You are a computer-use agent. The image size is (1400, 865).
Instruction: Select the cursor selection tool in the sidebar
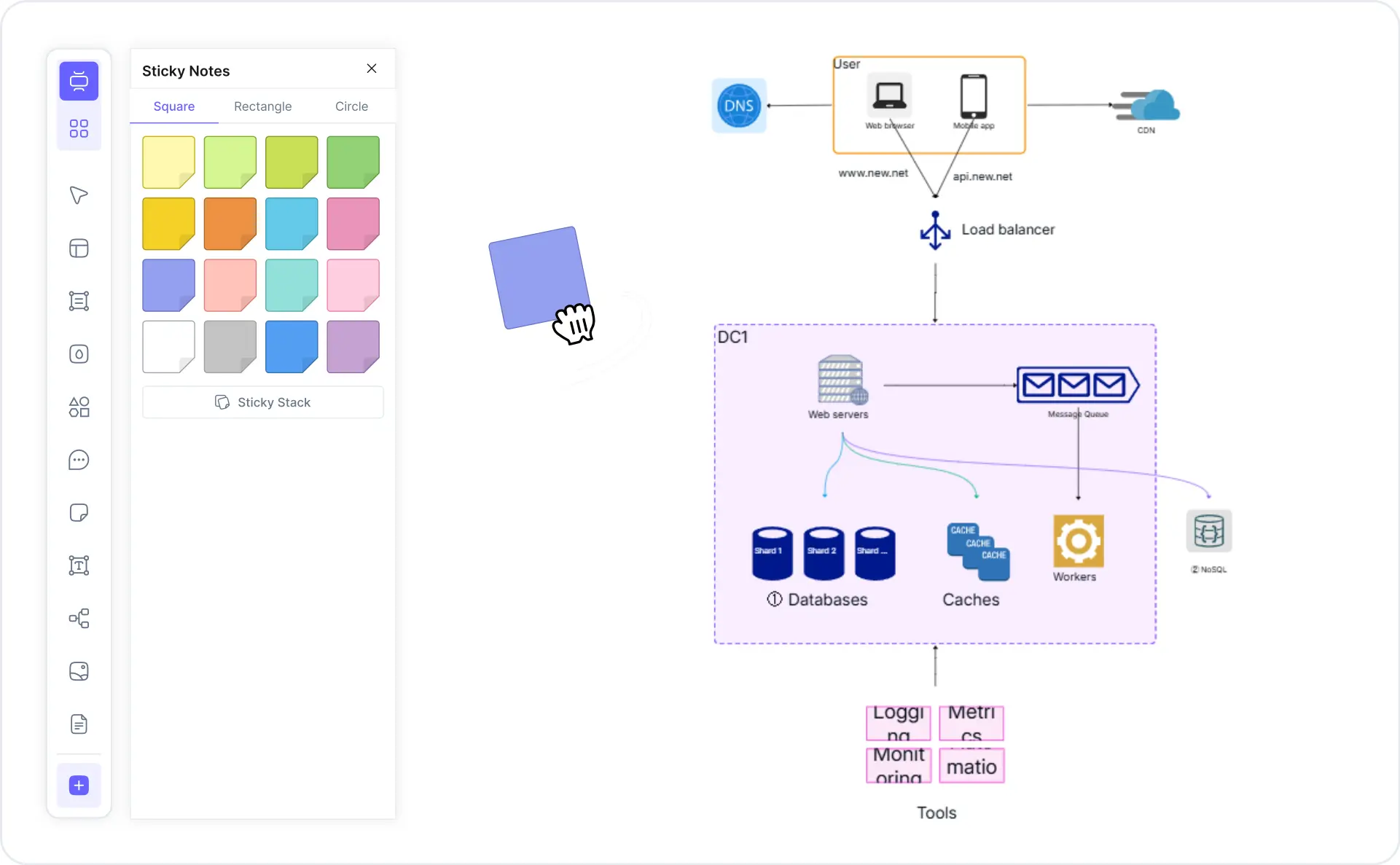78,195
